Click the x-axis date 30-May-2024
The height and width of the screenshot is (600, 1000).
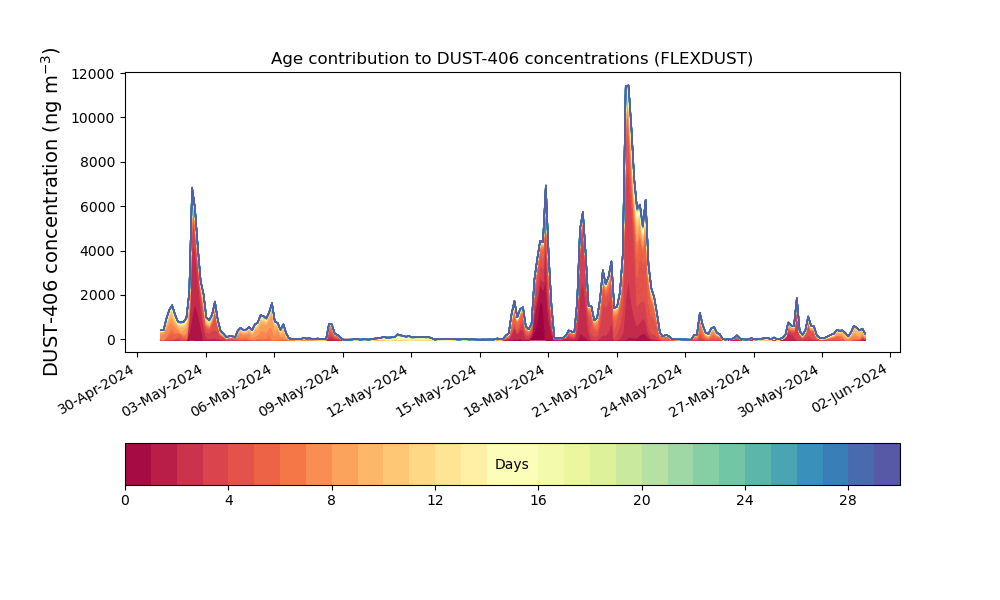coord(780,389)
